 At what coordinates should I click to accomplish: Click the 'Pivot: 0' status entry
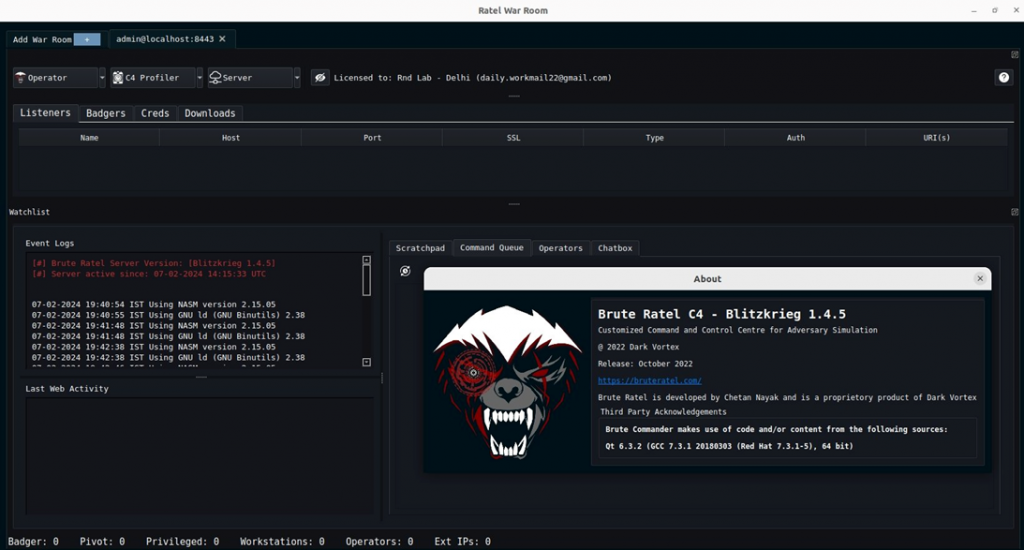coord(102,542)
